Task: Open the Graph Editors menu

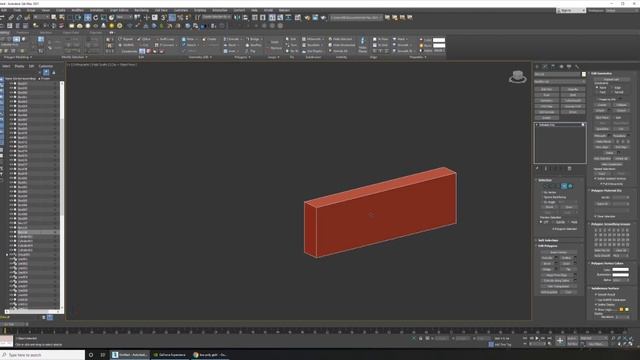Action: (x=119, y=10)
